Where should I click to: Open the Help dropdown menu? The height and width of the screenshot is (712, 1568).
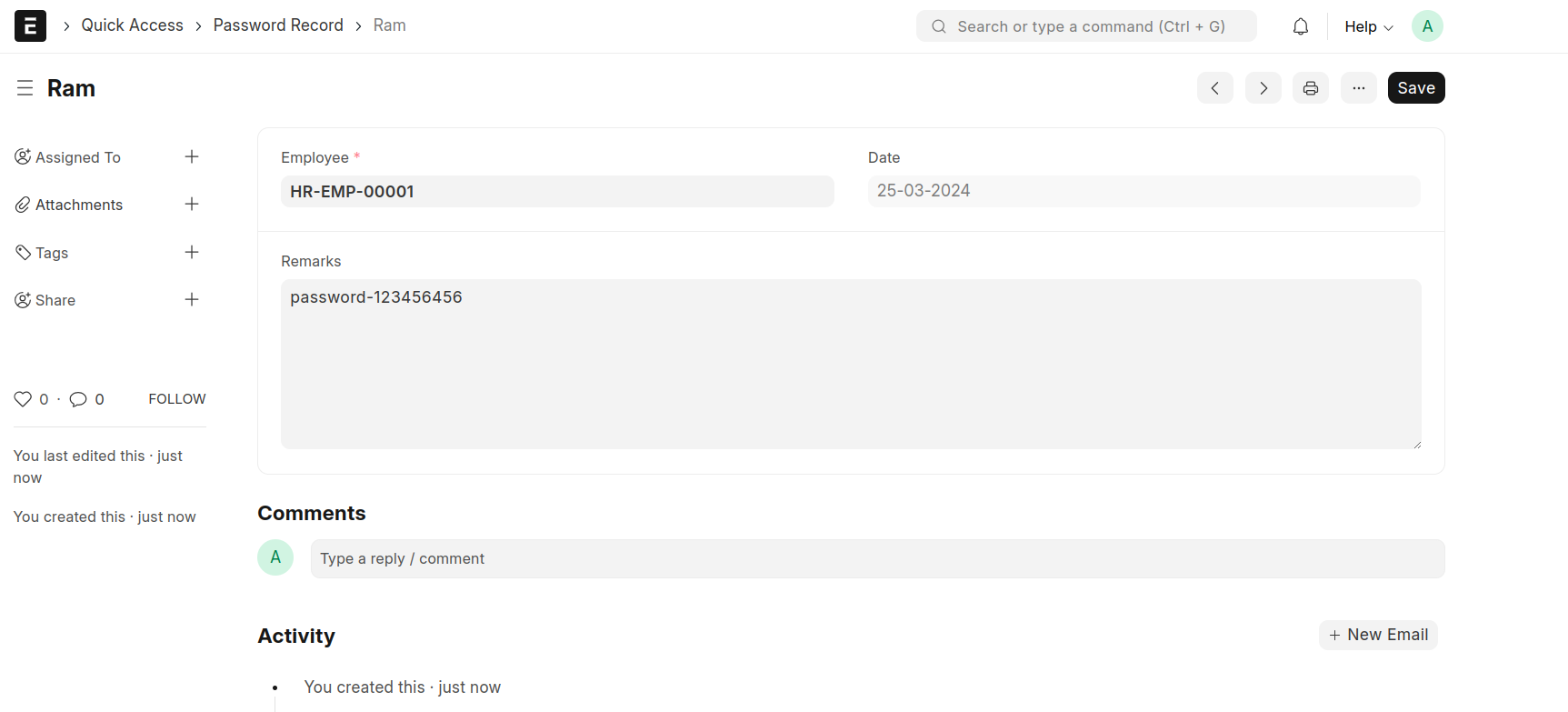point(1368,26)
